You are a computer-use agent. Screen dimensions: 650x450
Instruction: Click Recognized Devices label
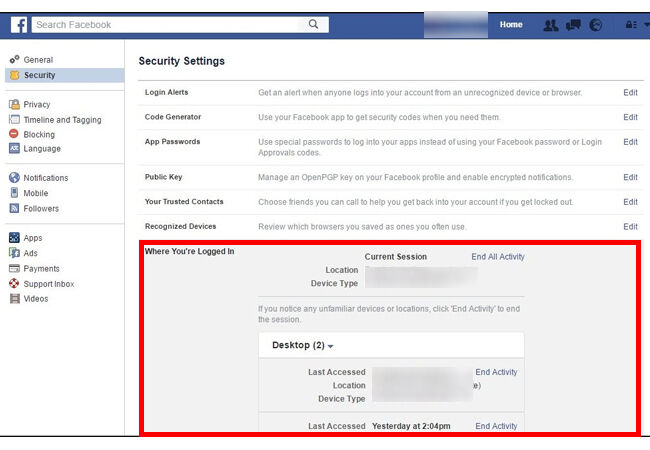point(180,226)
